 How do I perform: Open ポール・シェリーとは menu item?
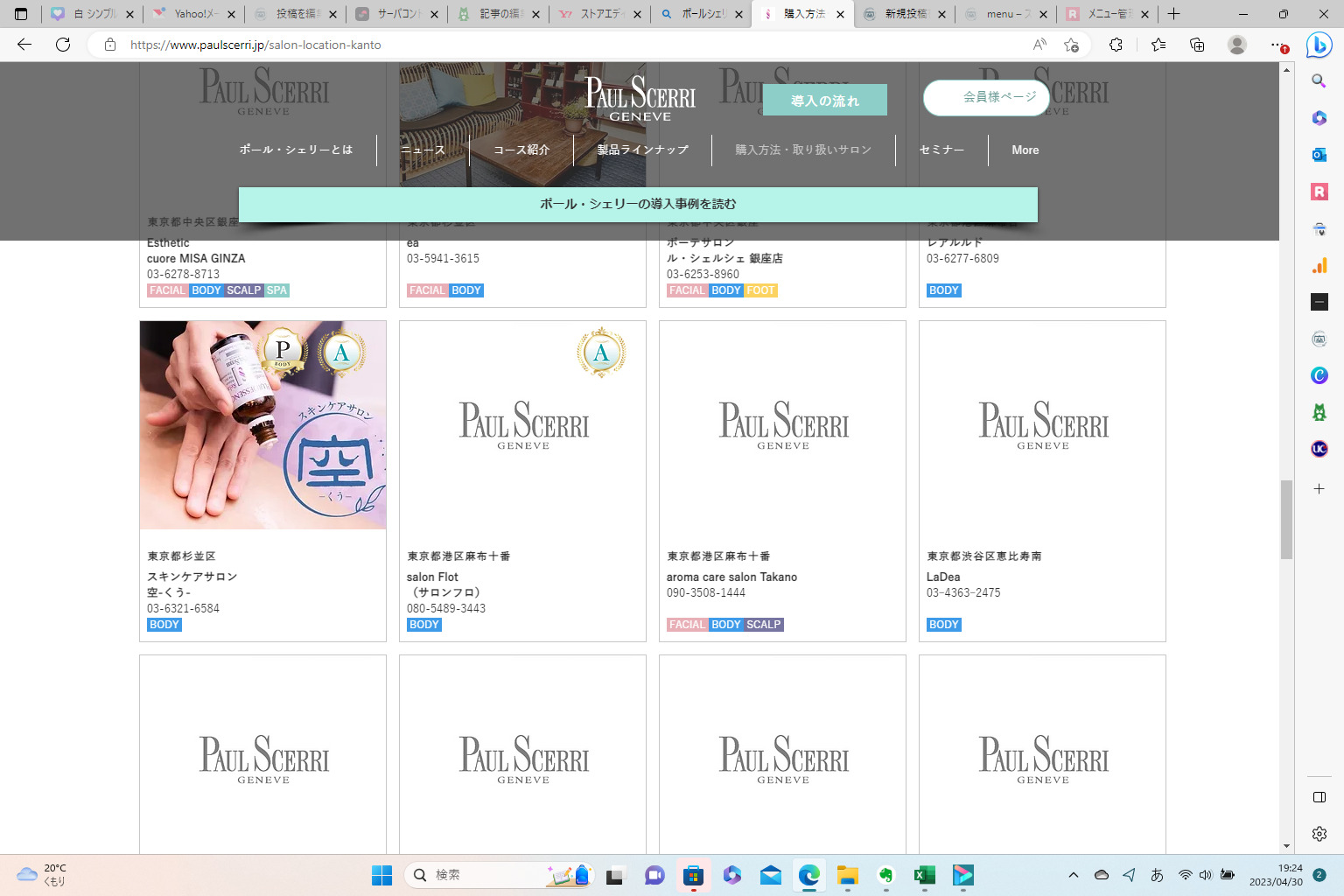pyautogui.click(x=296, y=150)
